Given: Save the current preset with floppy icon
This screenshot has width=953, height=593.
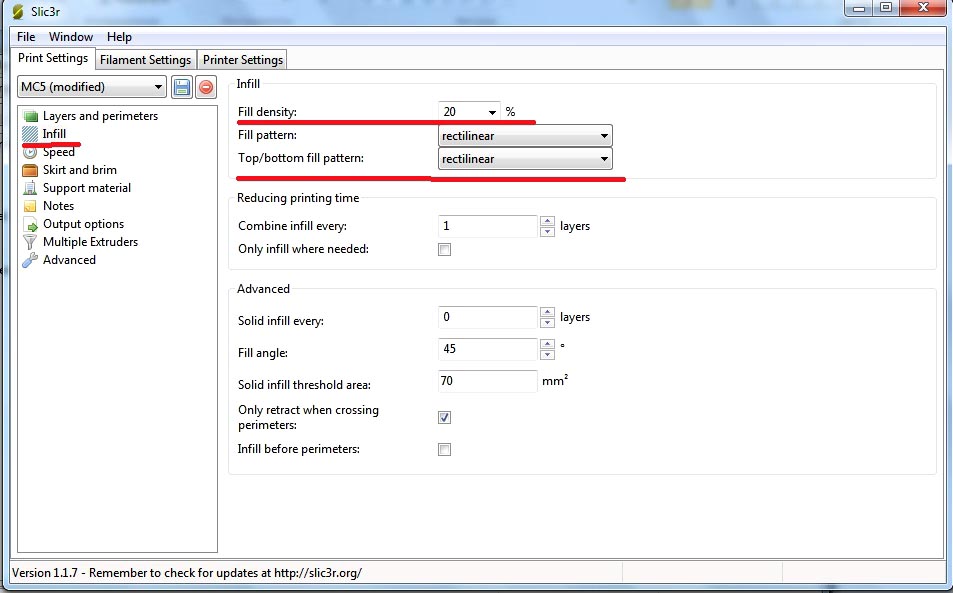Looking at the screenshot, I should pyautogui.click(x=182, y=87).
